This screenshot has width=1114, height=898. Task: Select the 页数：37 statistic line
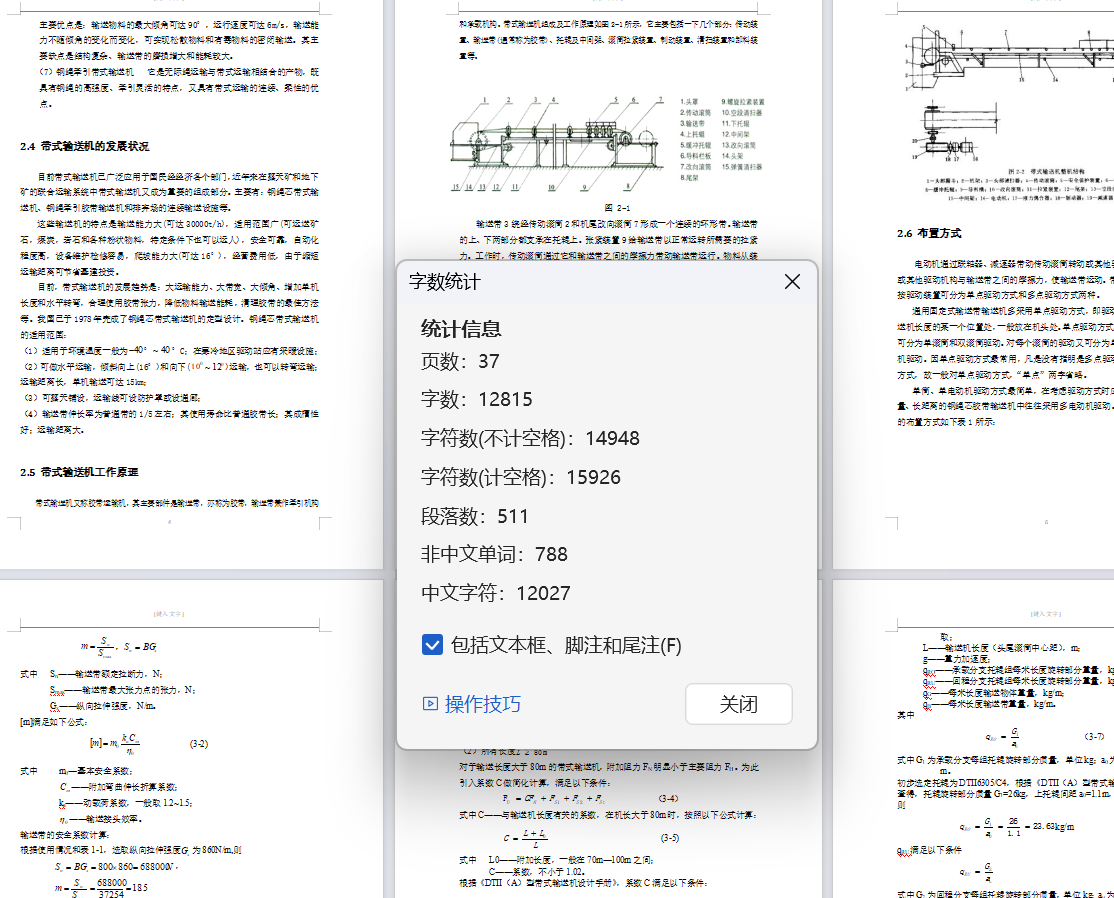tap(460, 362)
